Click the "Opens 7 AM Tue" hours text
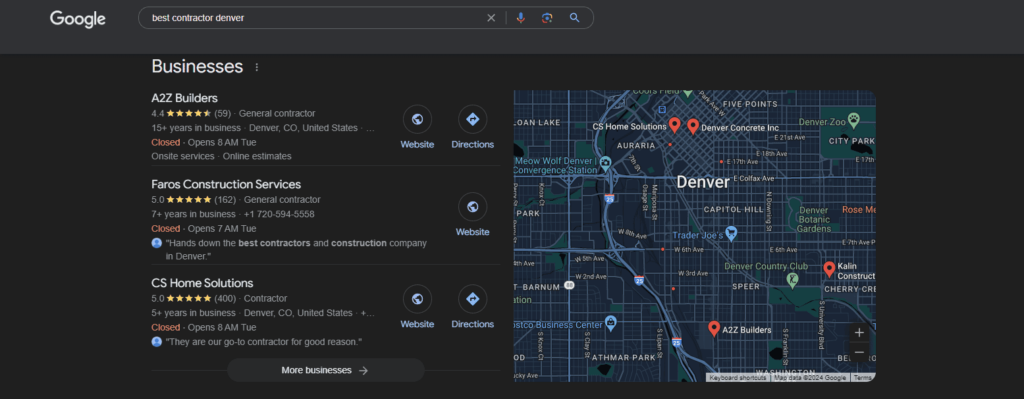Image resolution: width=1024 pixels, height=399 pixels. pyautogui.click(x=222, y=229)
